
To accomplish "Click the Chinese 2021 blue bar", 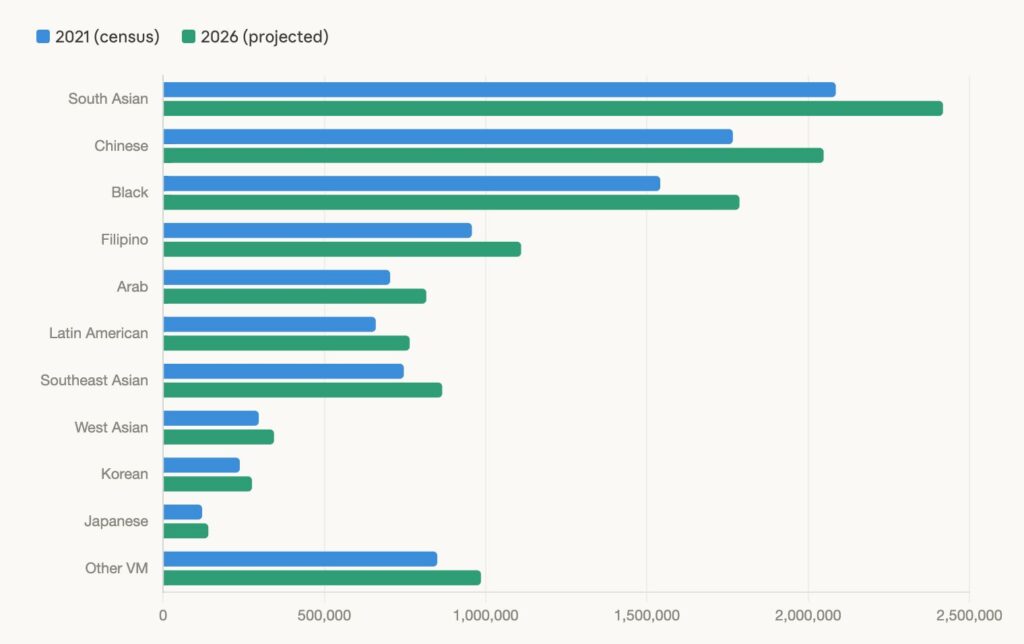I will (x=447, y=137).
